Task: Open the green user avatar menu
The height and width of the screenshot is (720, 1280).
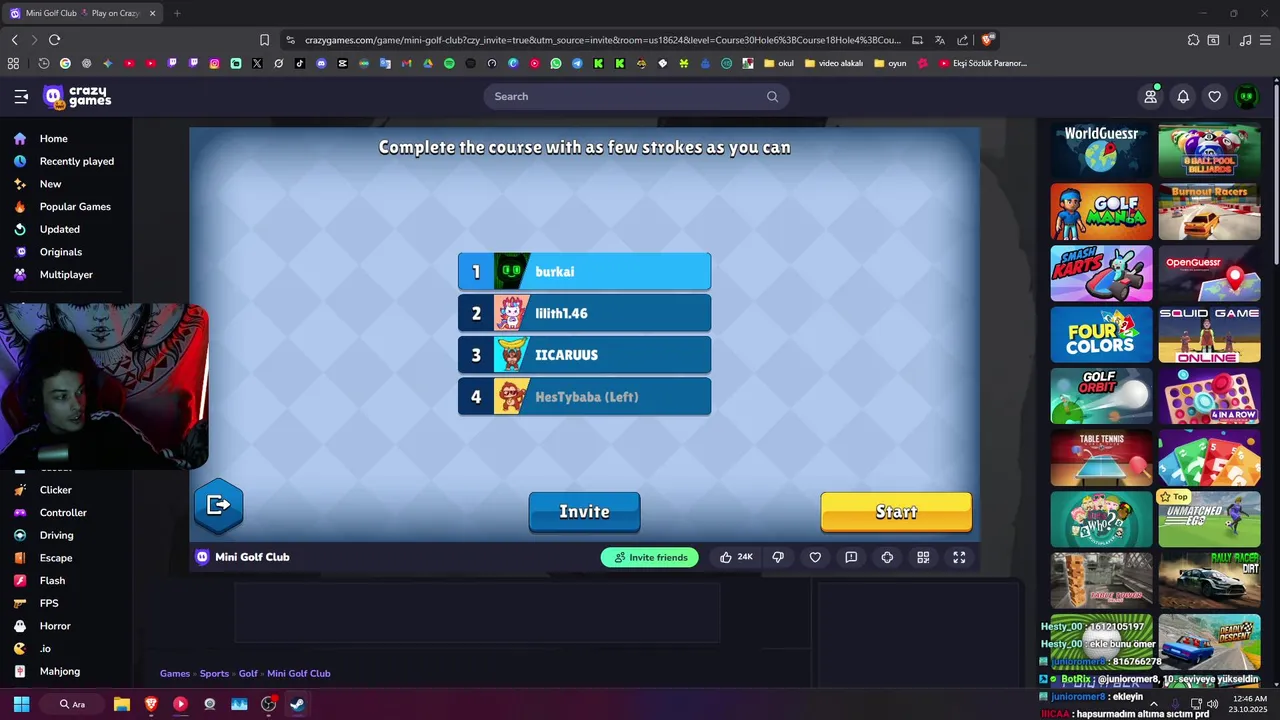Action: [x=1246, y=96]
